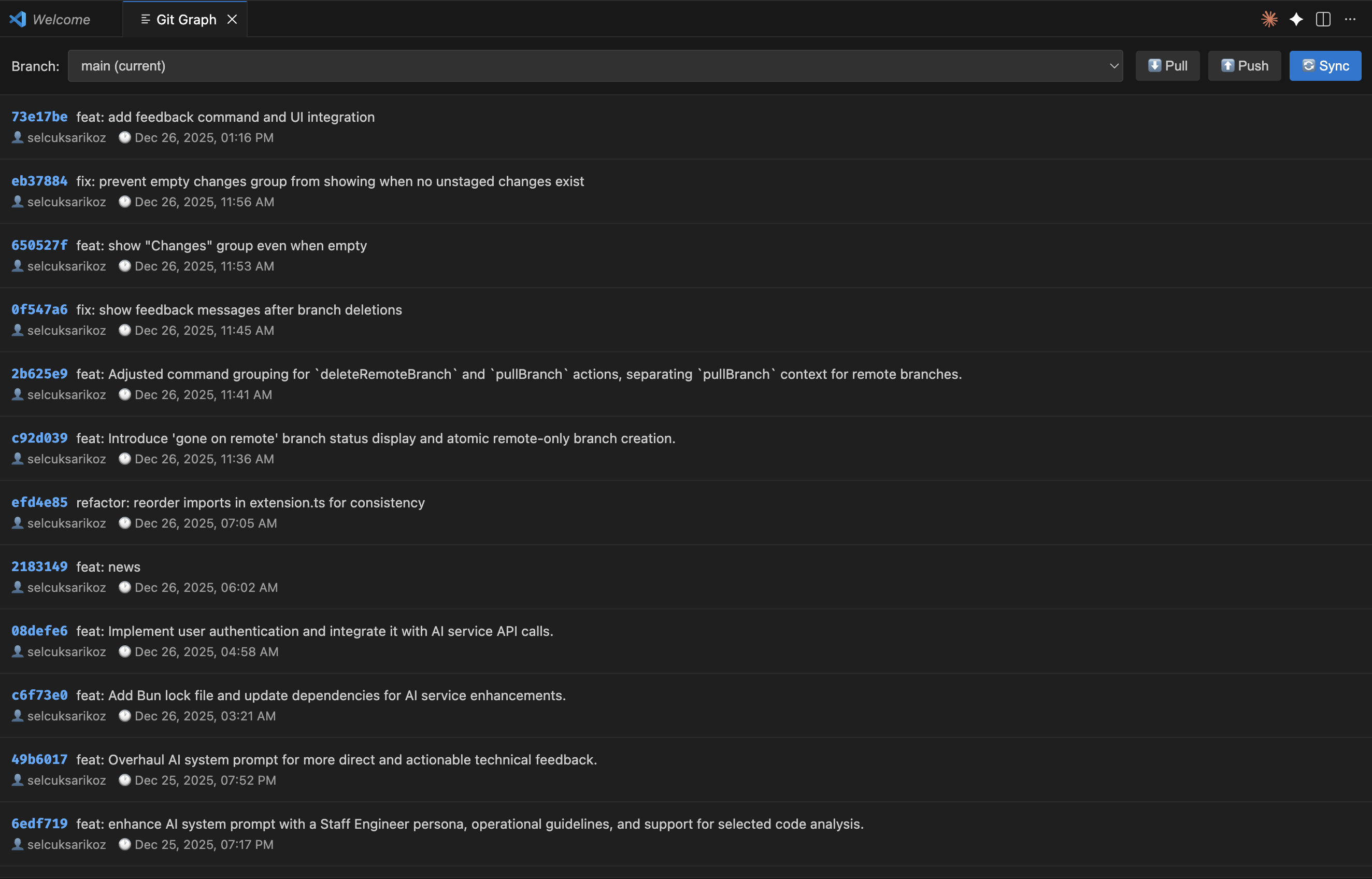Click the Sync button
Screen dimensions: 1372x879
coord(1325,65)
